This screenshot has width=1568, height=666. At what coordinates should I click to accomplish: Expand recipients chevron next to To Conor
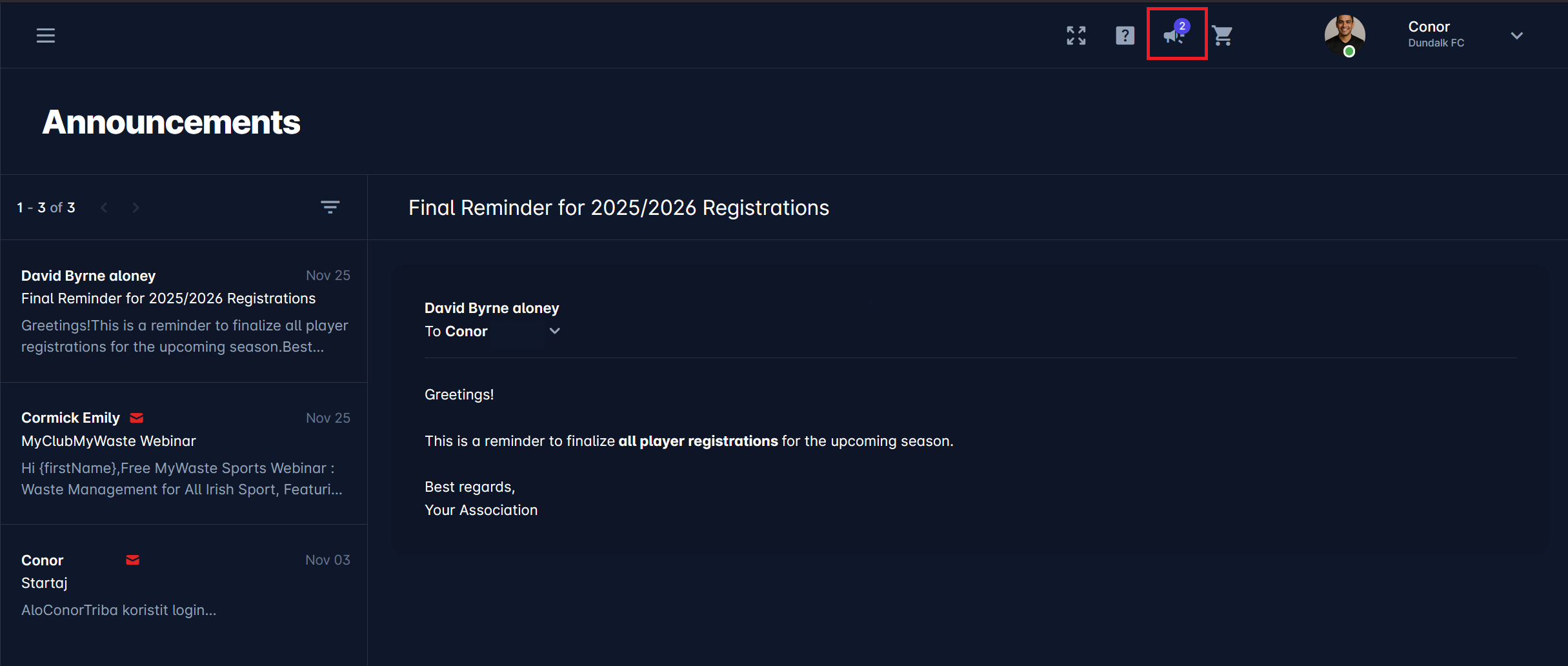(x=554, y=331)
